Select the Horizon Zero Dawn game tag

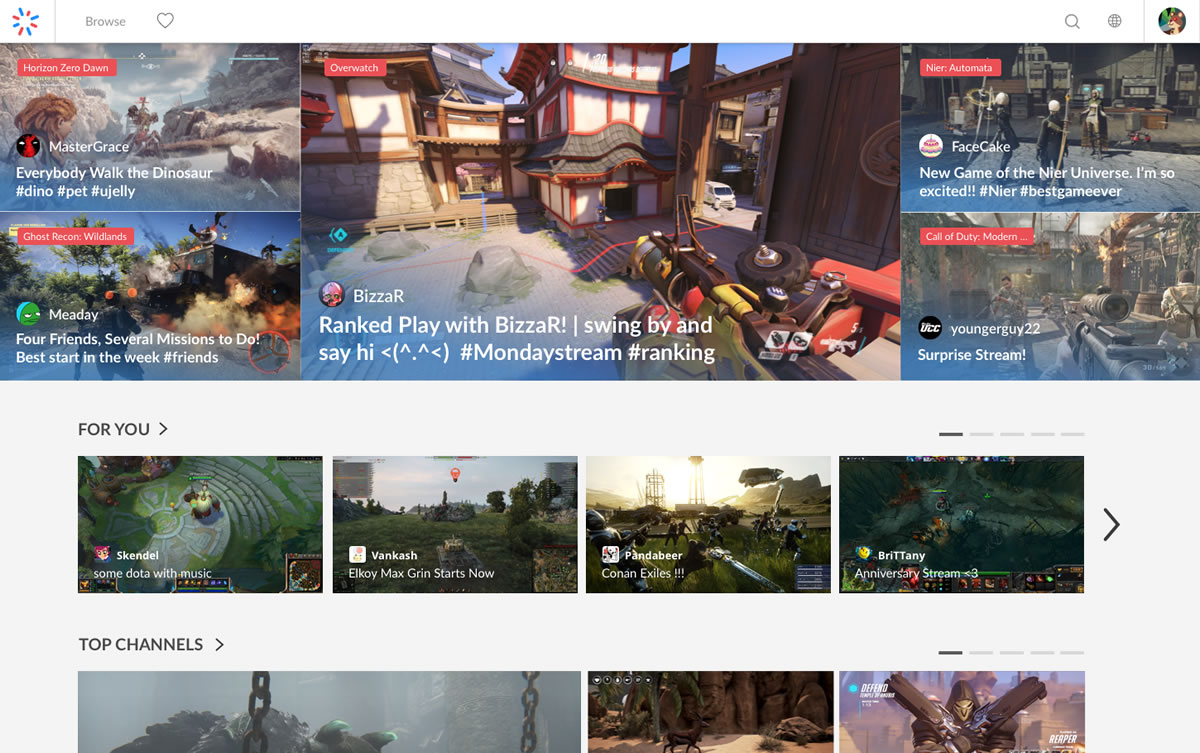(x=66, y=68)
